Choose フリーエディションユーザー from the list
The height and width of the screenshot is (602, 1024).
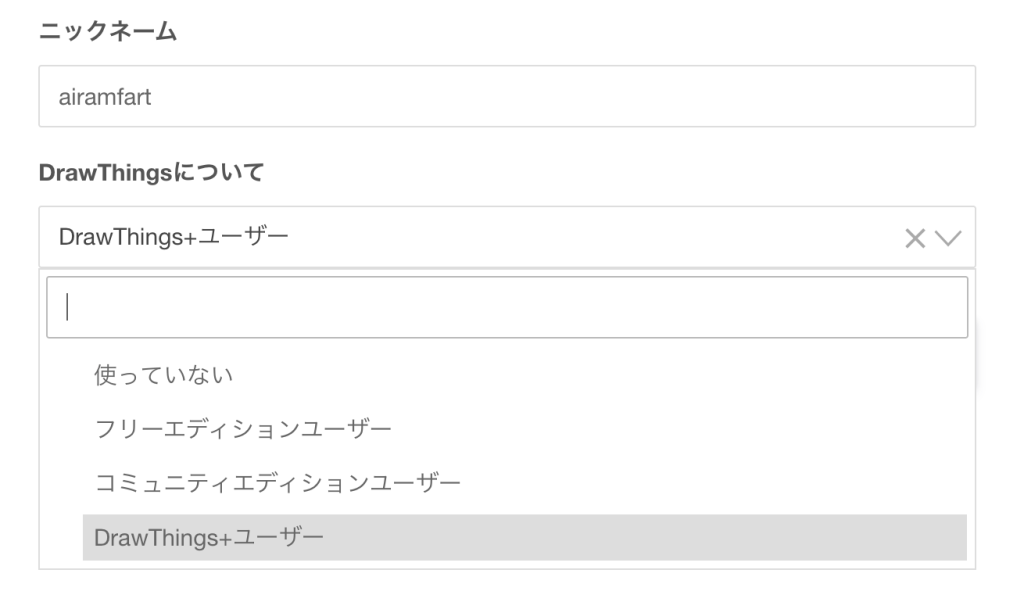tap(243, 429)
